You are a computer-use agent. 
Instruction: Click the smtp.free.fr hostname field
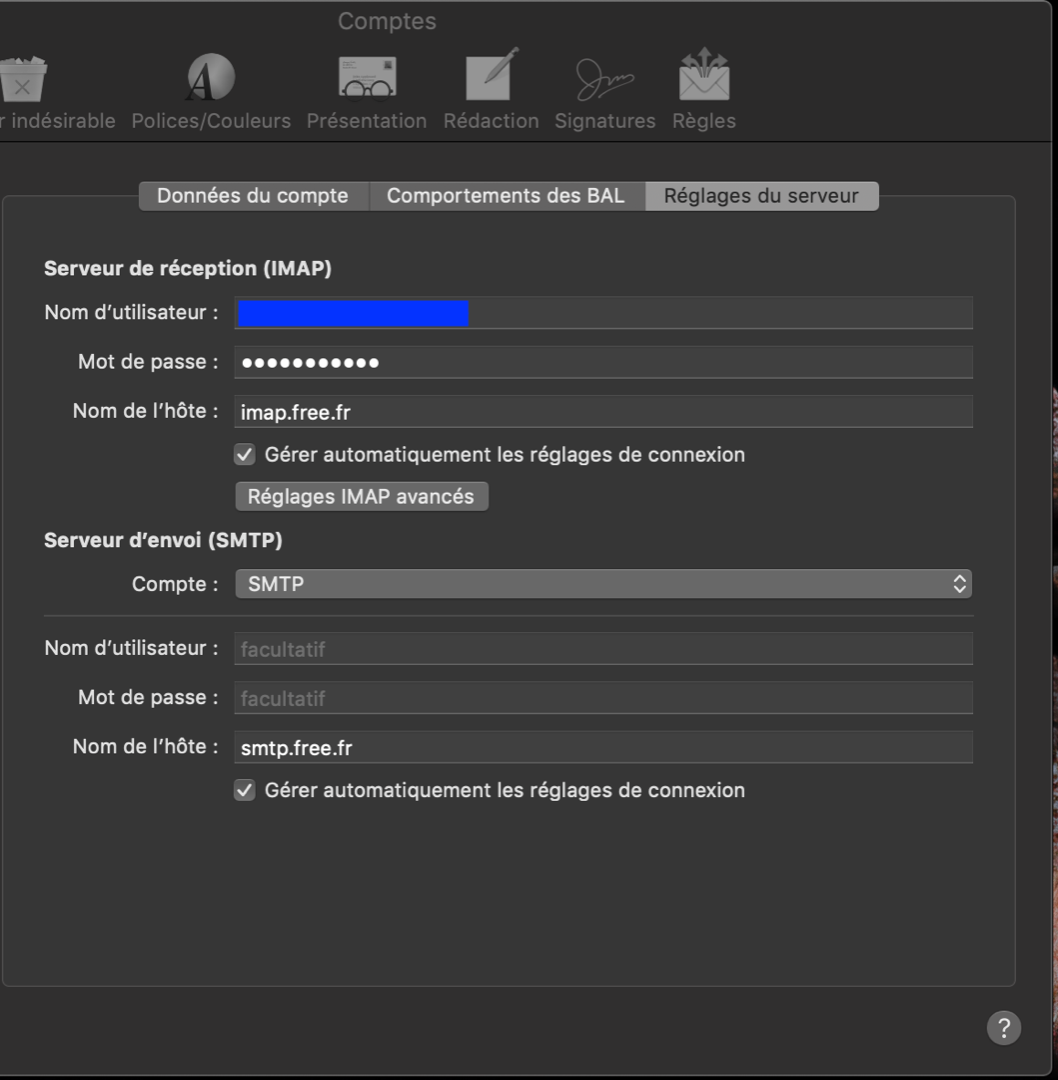603,747
